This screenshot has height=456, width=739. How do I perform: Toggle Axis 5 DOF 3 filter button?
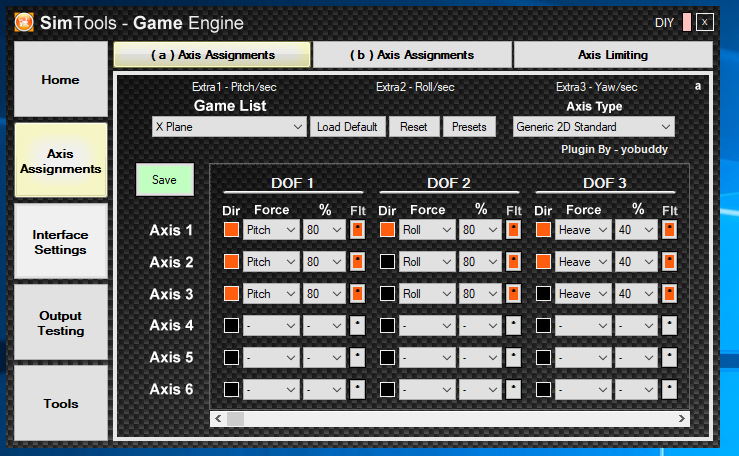(669, 358)
